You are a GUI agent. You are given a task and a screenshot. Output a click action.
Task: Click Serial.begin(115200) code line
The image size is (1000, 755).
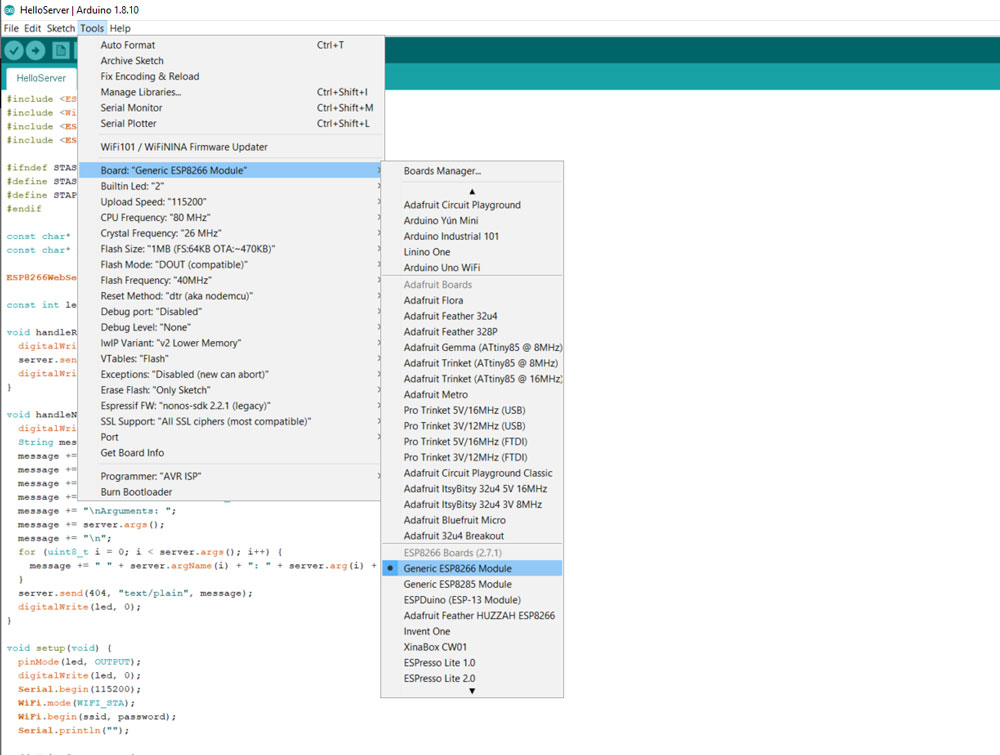(x=80, y=689)
